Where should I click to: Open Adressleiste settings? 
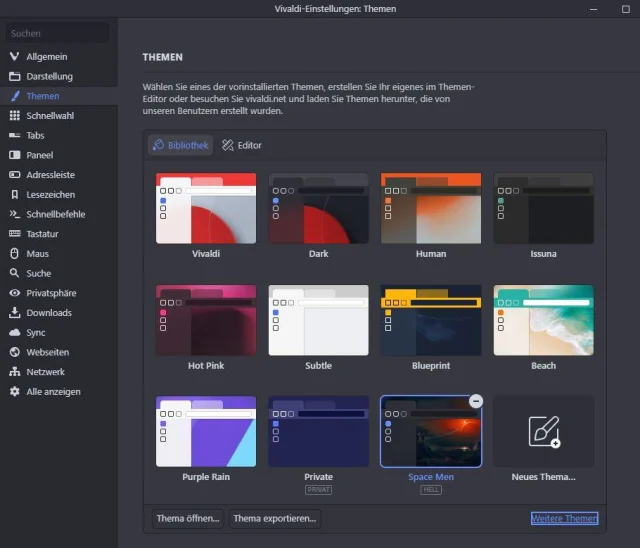pos(59,175)
